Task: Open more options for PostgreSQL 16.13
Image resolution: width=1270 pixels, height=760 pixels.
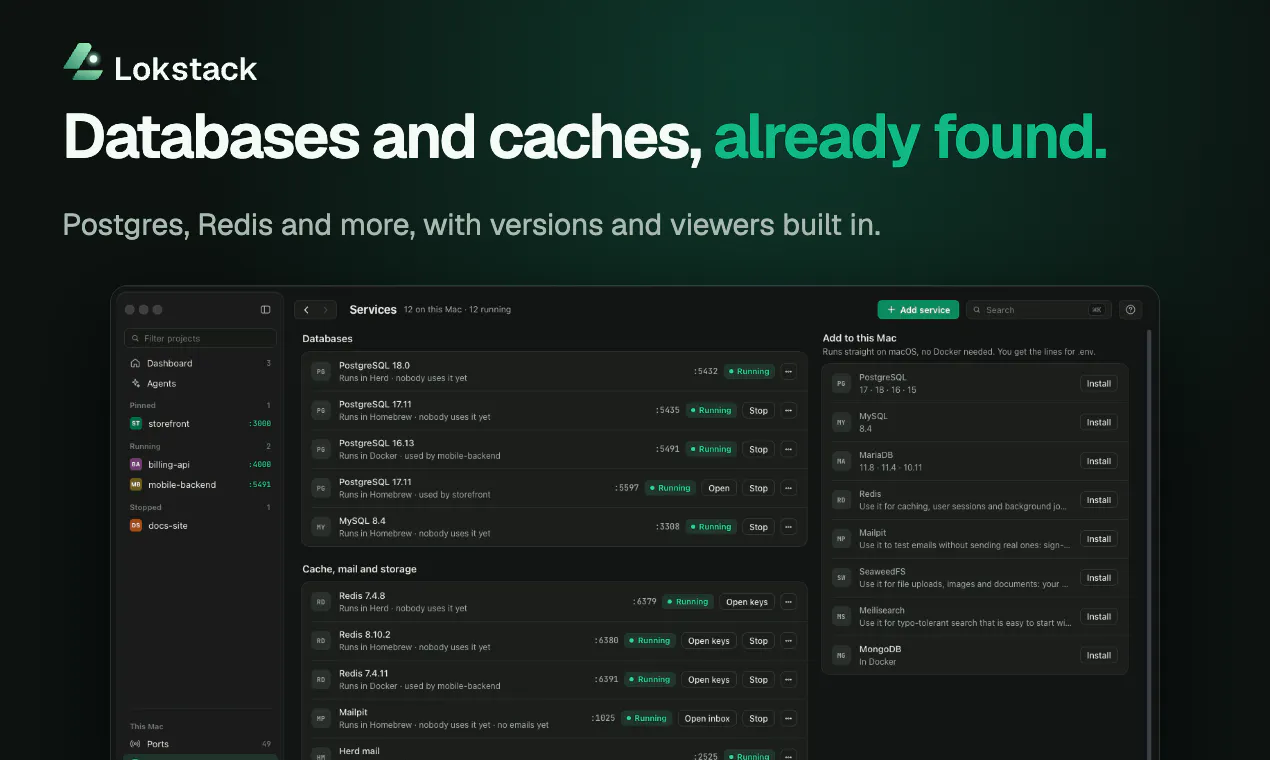Action: (x=788, y=449)
